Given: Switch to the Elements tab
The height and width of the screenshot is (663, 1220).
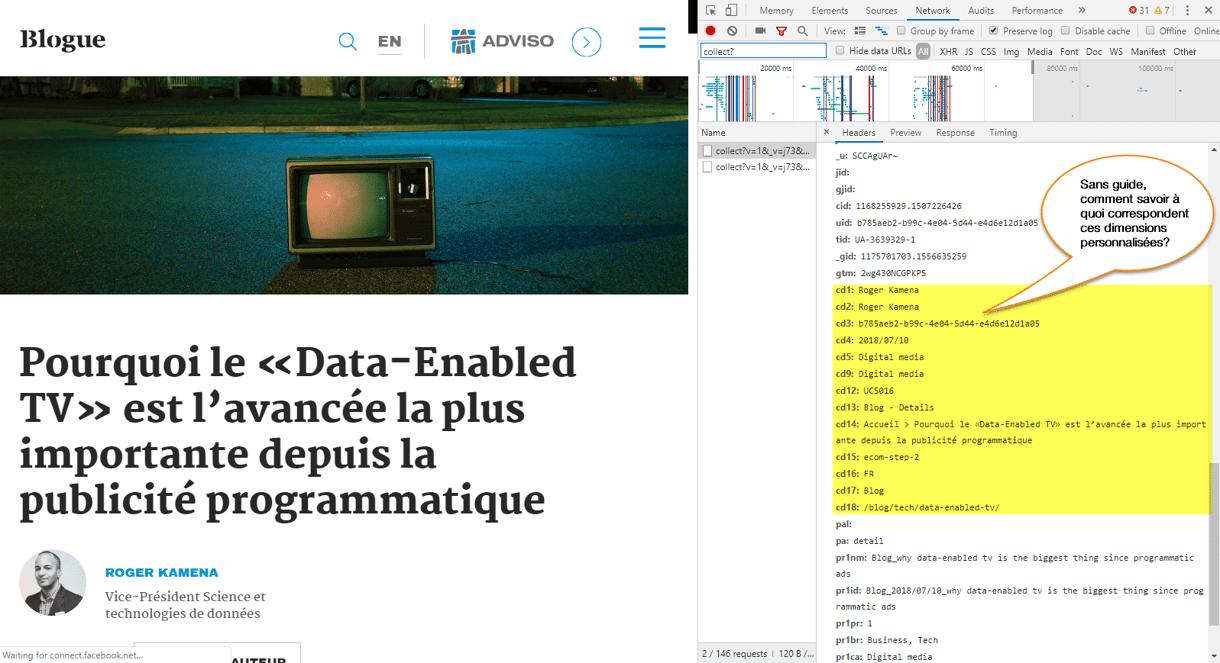Looking at the screenshot, I should [x=829, y=10].
